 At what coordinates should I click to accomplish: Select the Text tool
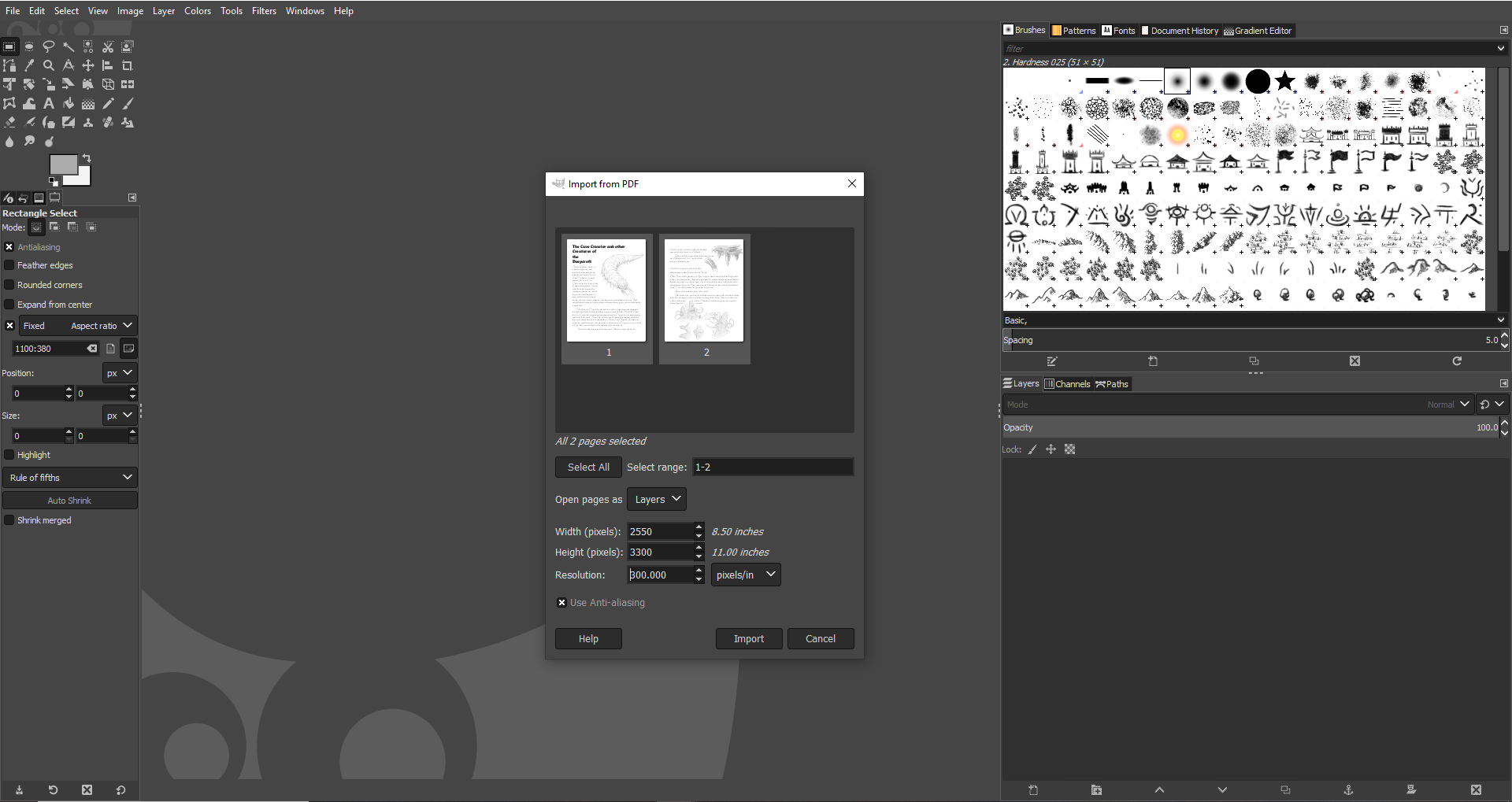(49, 103)
